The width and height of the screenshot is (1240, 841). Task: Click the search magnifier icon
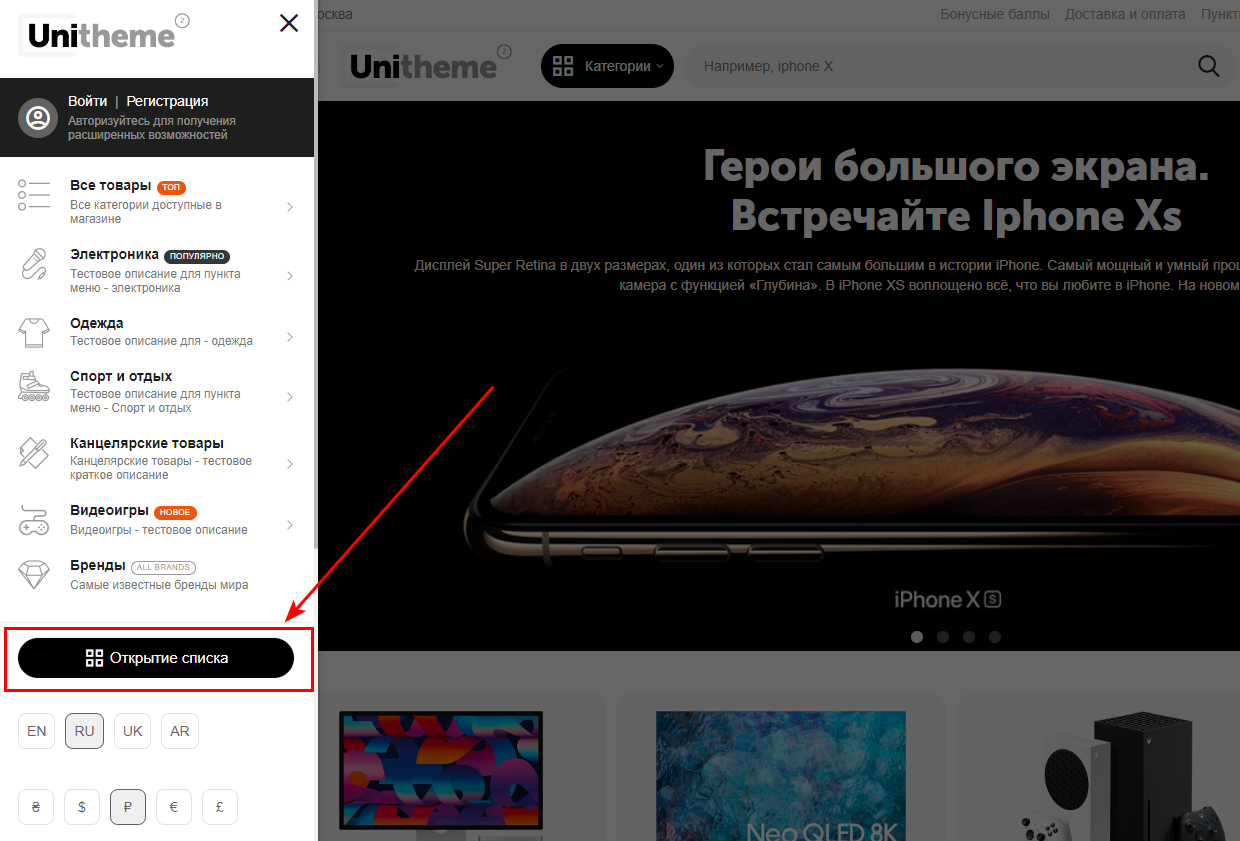click(x=1208, y=66)
